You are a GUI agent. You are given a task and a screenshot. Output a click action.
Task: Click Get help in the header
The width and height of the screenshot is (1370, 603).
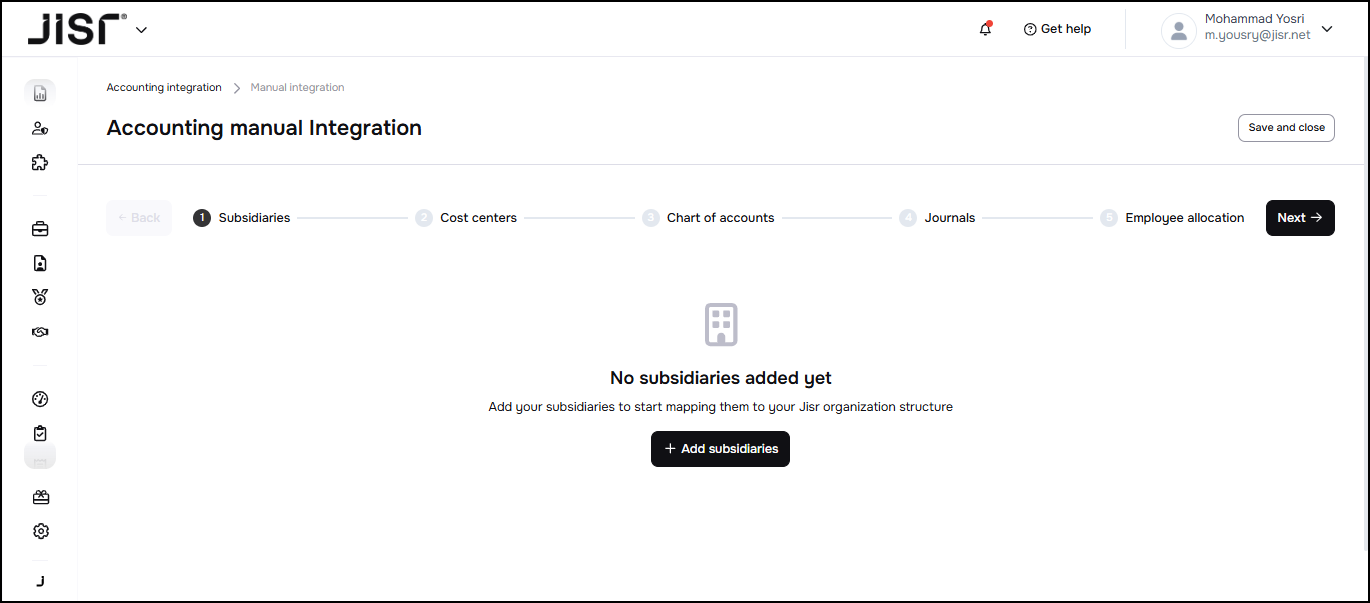pos(1057,29)
